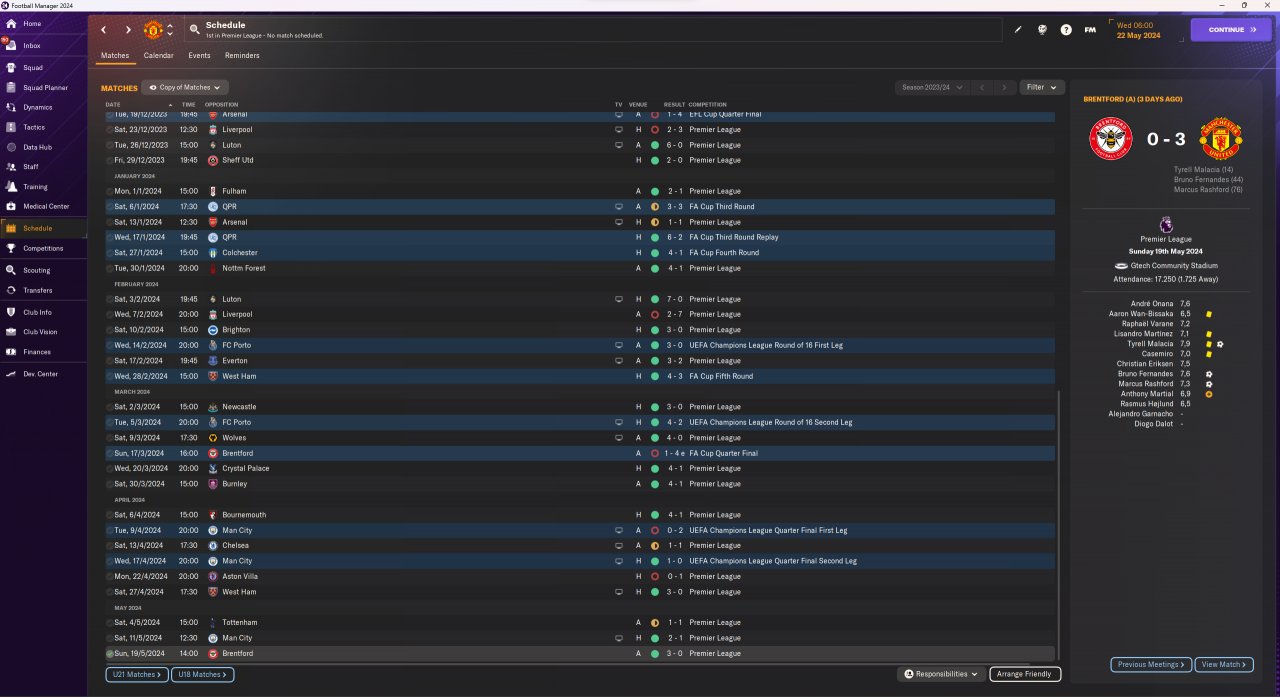This screenshot has width=1280, height=697.
Task: Open Competitions in the sidebar
Action: pyautogui.click(x=43, y=248)
